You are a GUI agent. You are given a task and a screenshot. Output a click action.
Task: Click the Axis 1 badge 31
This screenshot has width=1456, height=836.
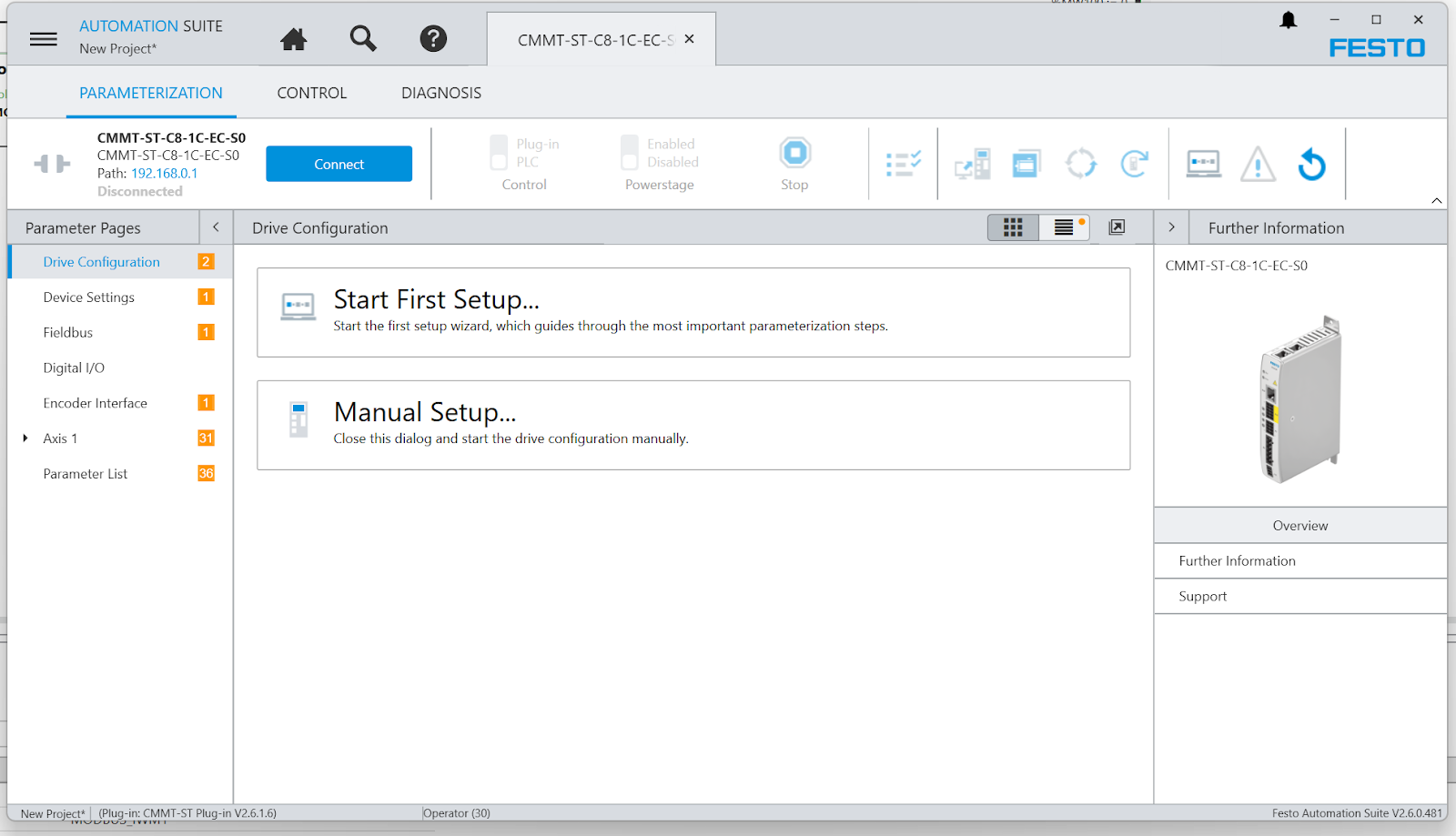pos(207,438)
